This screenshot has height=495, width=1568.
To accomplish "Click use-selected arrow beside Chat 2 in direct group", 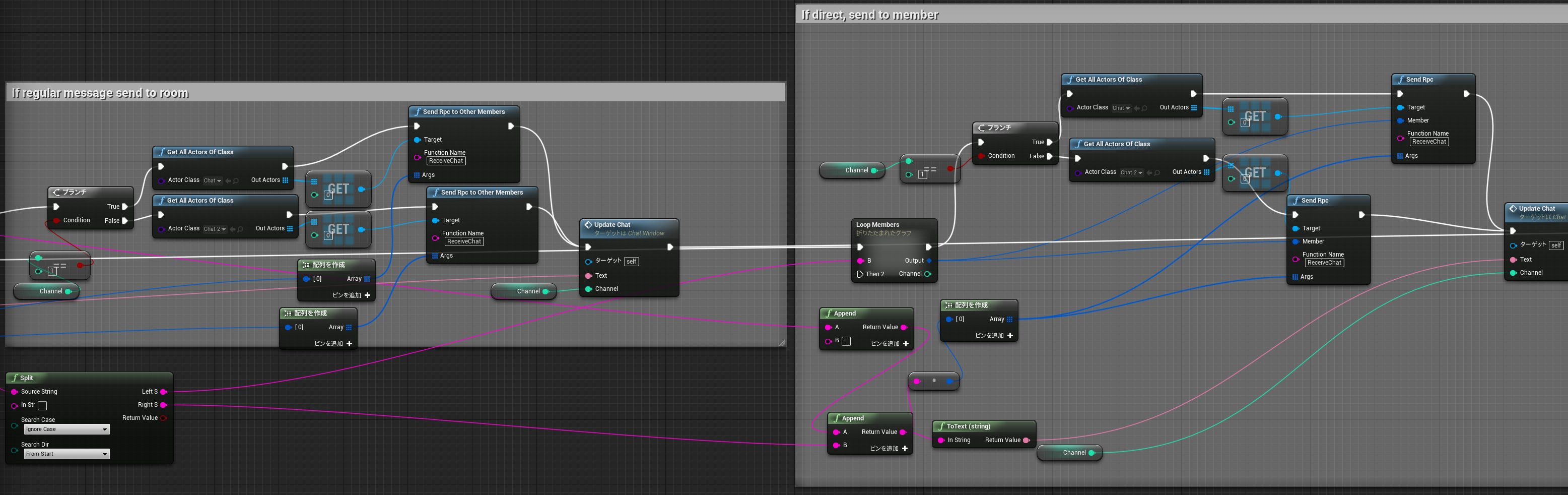I will tap(1149, 173).
